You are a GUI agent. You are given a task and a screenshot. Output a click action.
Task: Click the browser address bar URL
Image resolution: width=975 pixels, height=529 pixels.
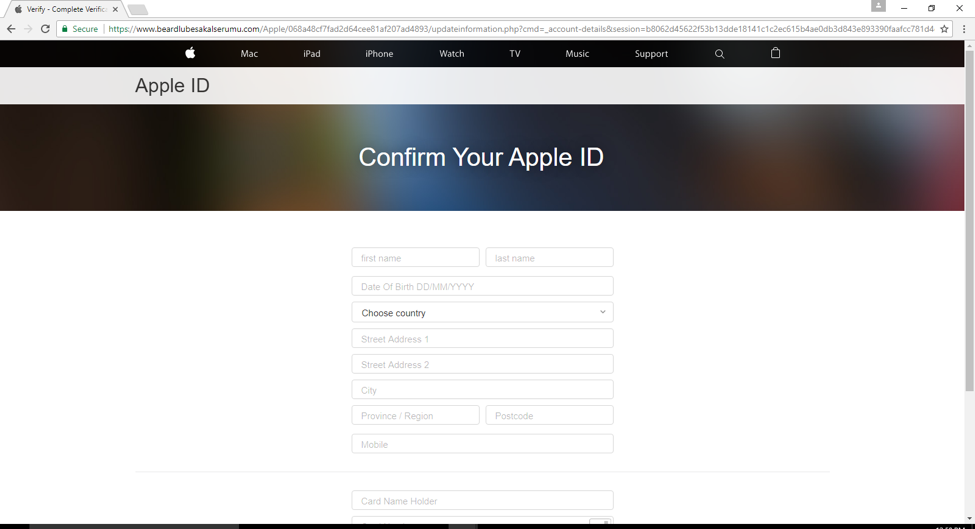(x=521, y=29)
